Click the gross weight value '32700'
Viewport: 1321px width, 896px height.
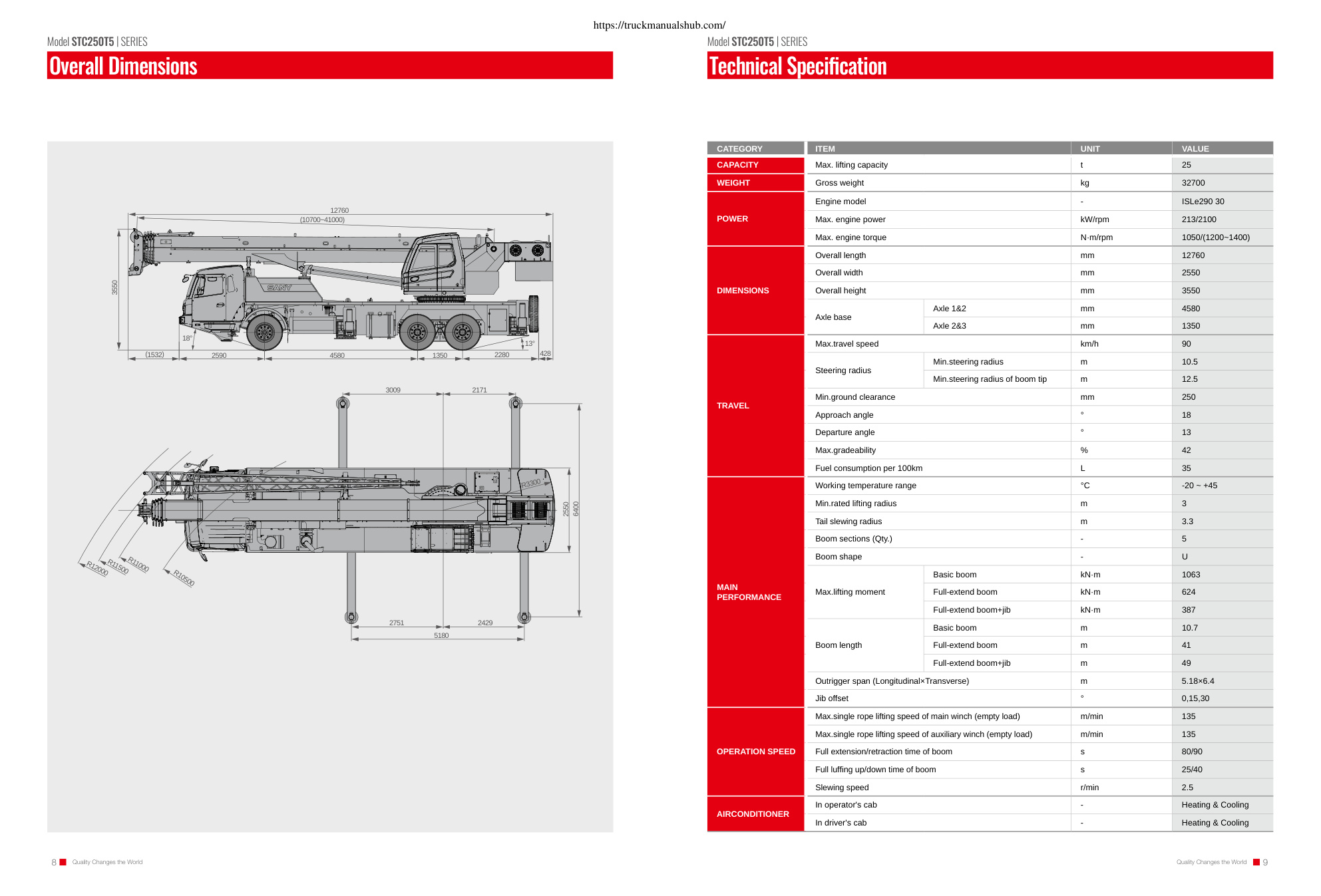1193,183
